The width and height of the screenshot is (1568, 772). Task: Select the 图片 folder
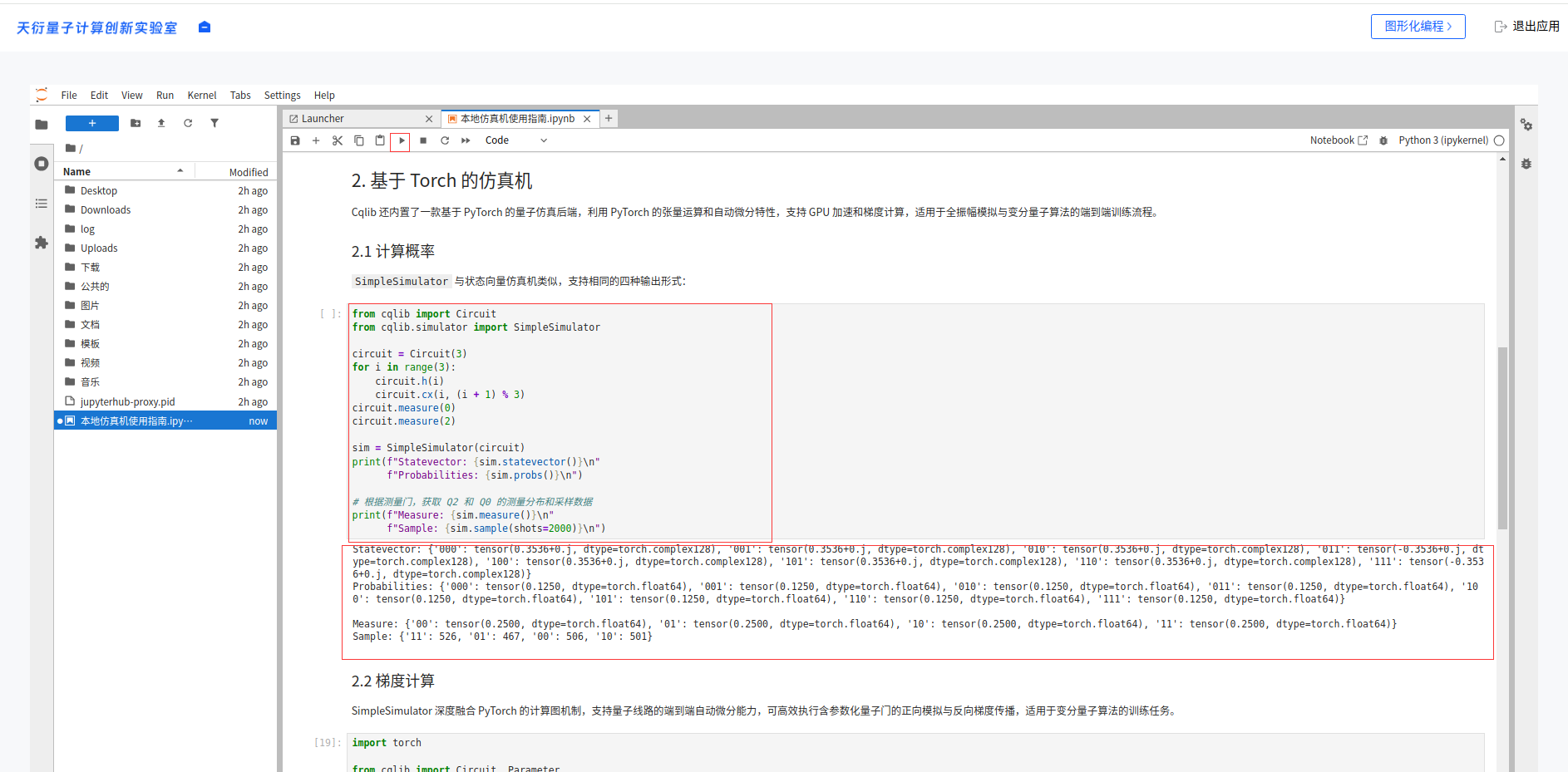tap(165, 306)
